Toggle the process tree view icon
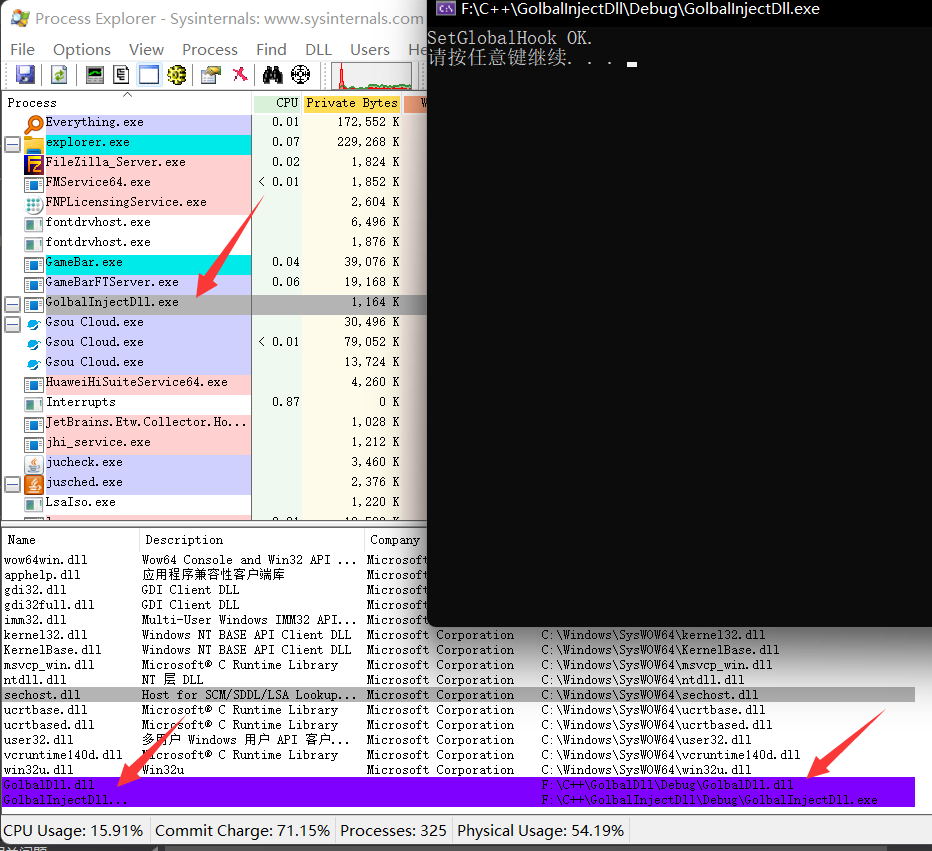Image resolution: width=932 pixels, height=851 pixels. 121,75
